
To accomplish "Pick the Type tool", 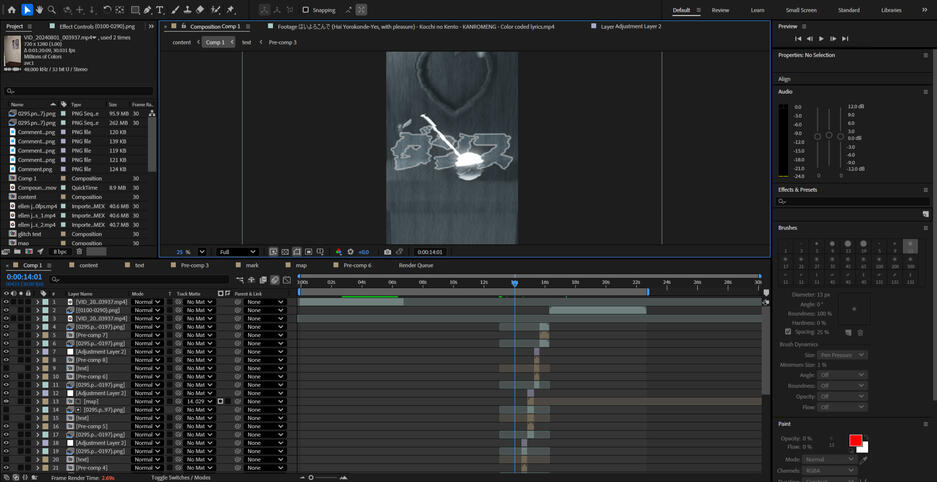I will pyautogui.click(x=160, y=10).
